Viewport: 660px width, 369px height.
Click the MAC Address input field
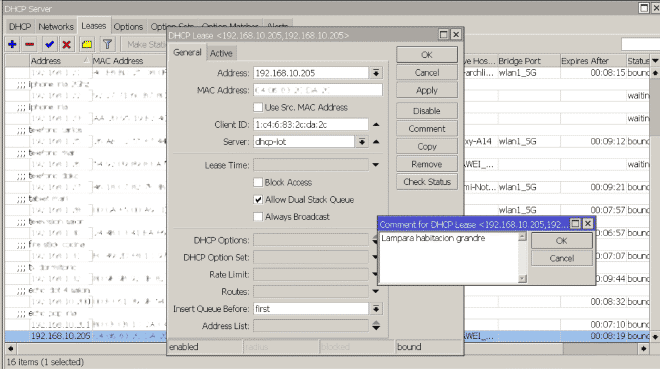point(318,90)
